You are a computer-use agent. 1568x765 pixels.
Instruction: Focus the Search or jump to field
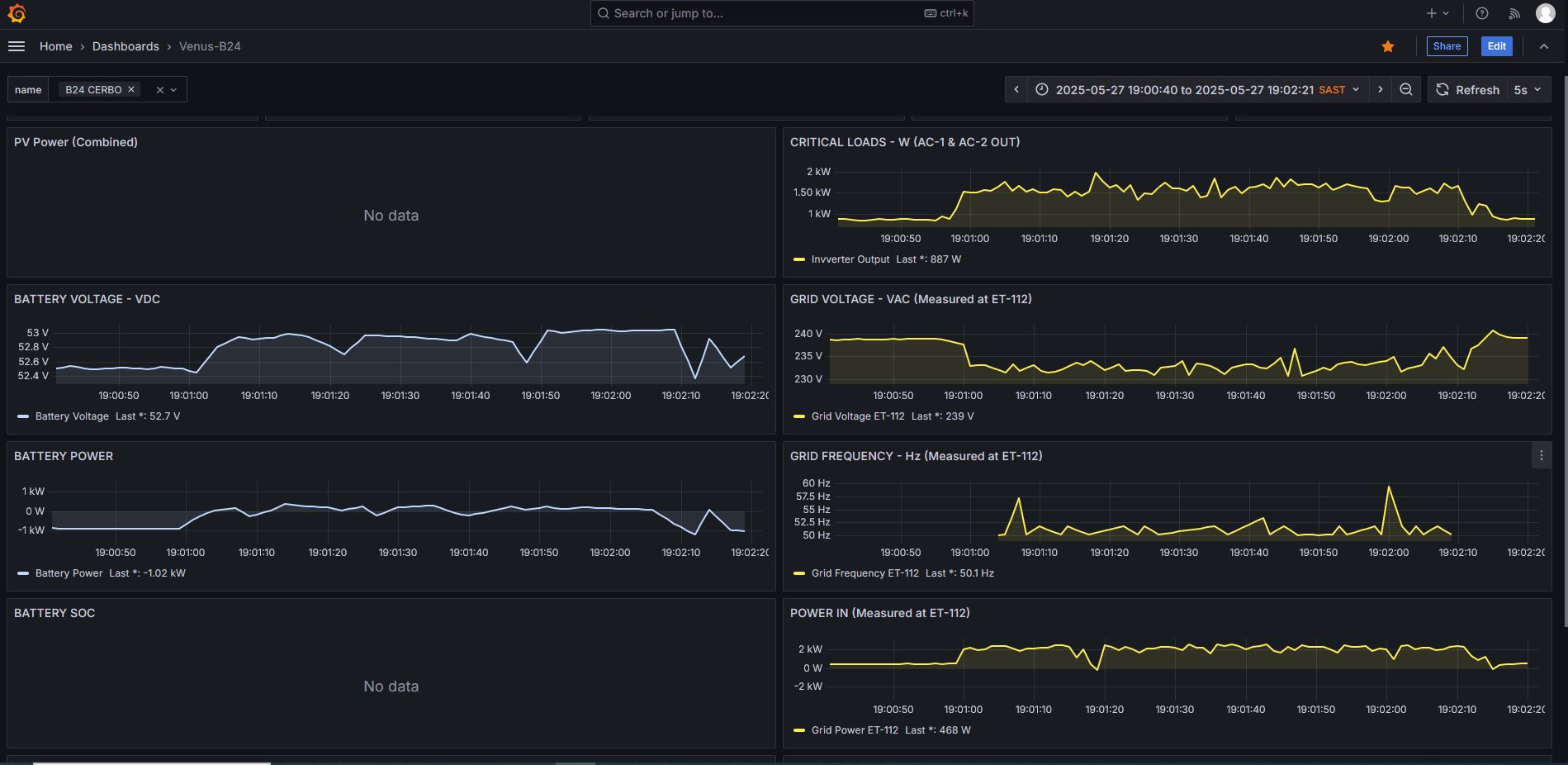(x=782, y=13)
